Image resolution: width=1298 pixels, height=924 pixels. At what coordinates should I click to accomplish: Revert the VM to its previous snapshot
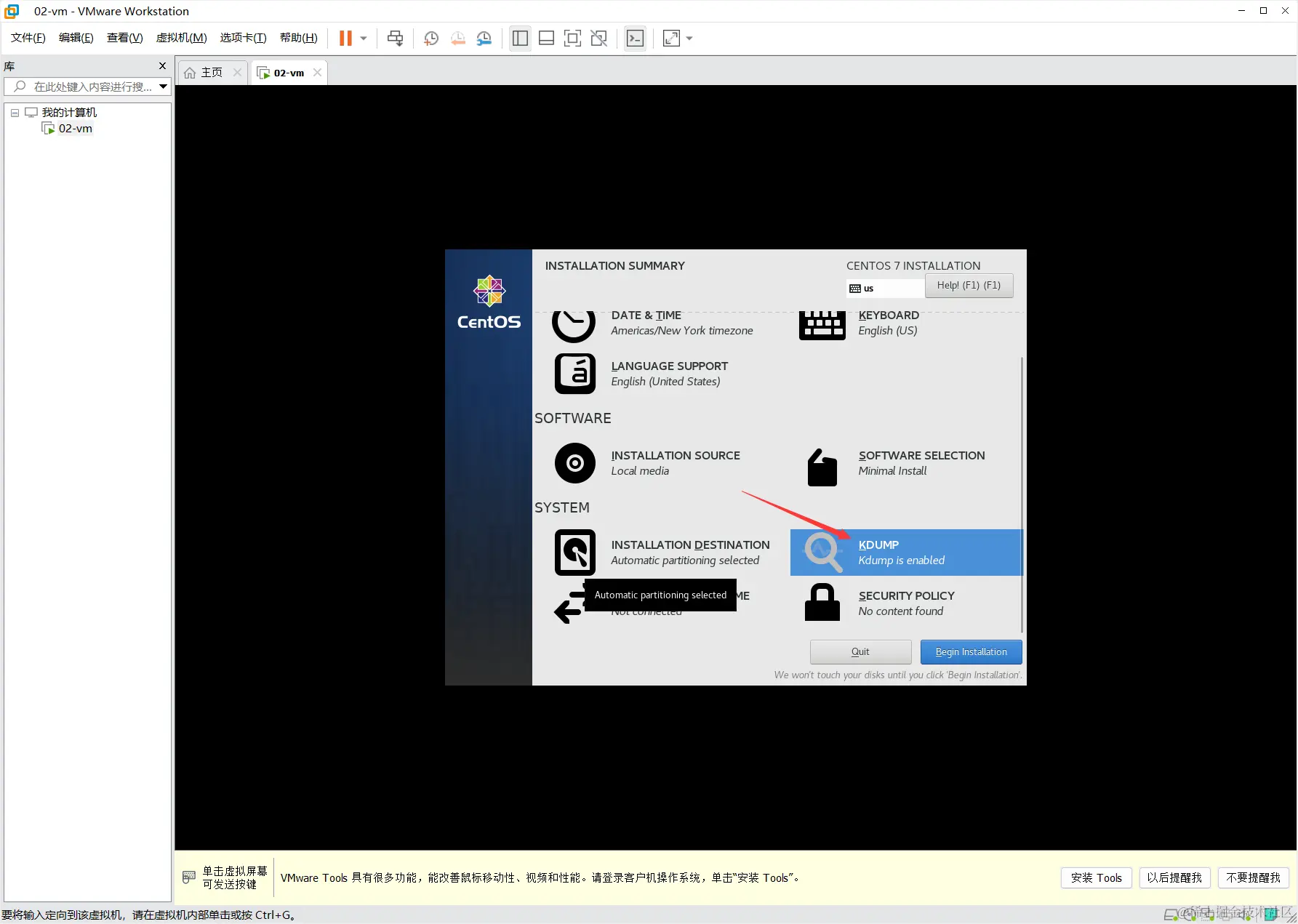tap(457, 39)
